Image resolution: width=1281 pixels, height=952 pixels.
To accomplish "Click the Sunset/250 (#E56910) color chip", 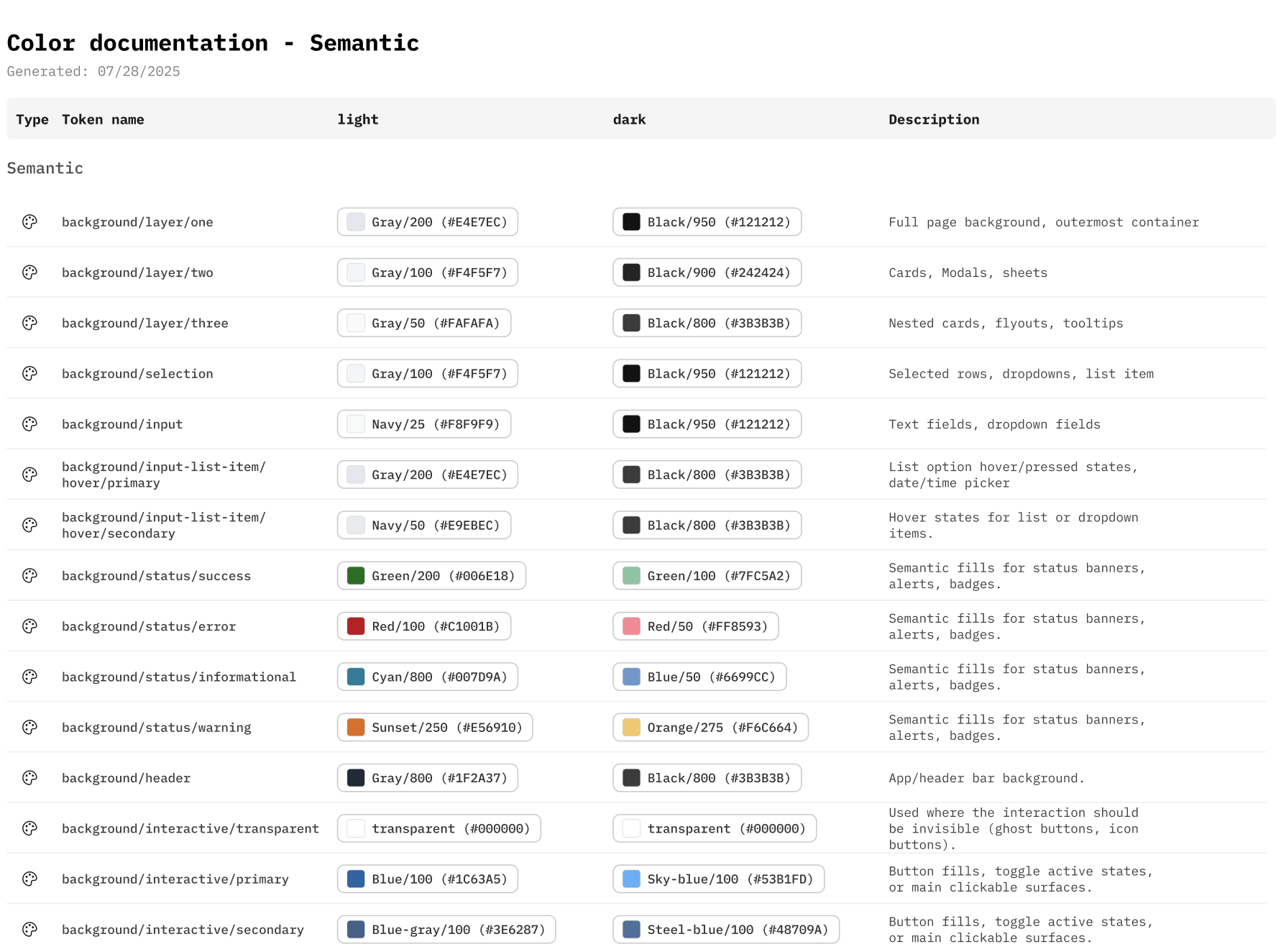I will [435, 727].
